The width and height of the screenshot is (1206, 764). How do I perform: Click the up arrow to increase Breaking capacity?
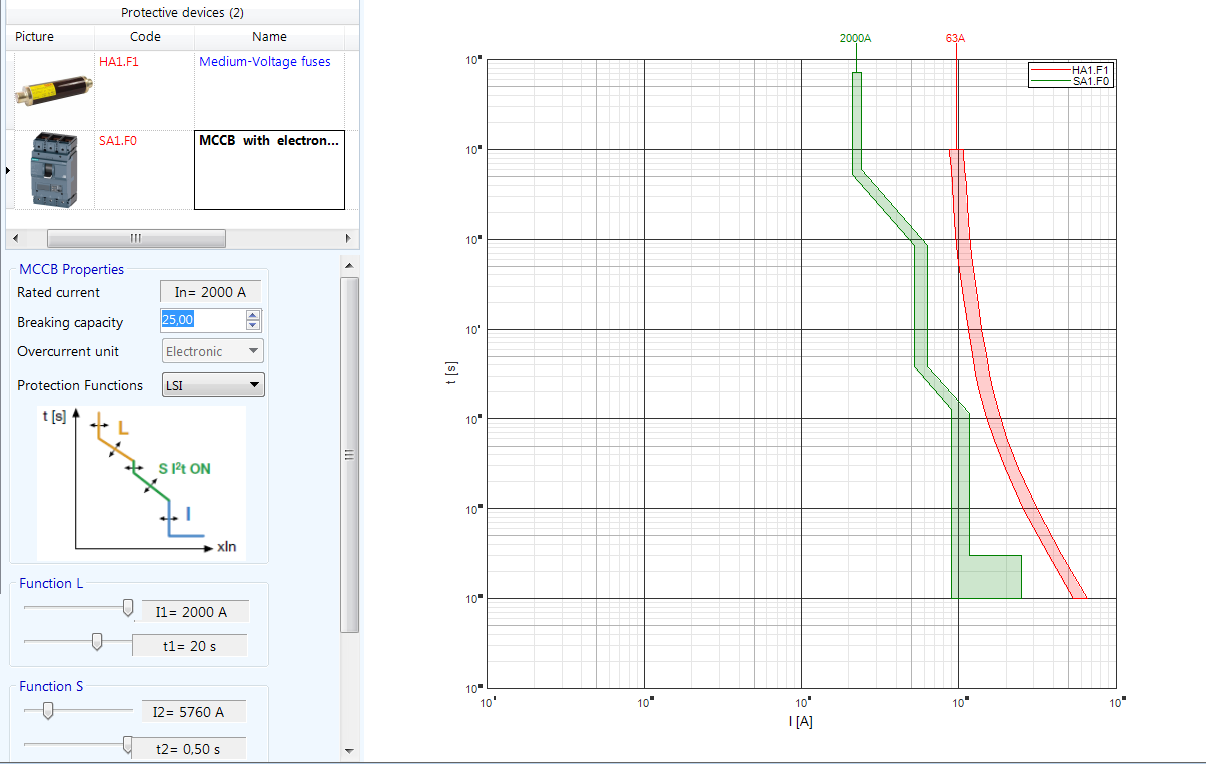(x=252, y=314)
